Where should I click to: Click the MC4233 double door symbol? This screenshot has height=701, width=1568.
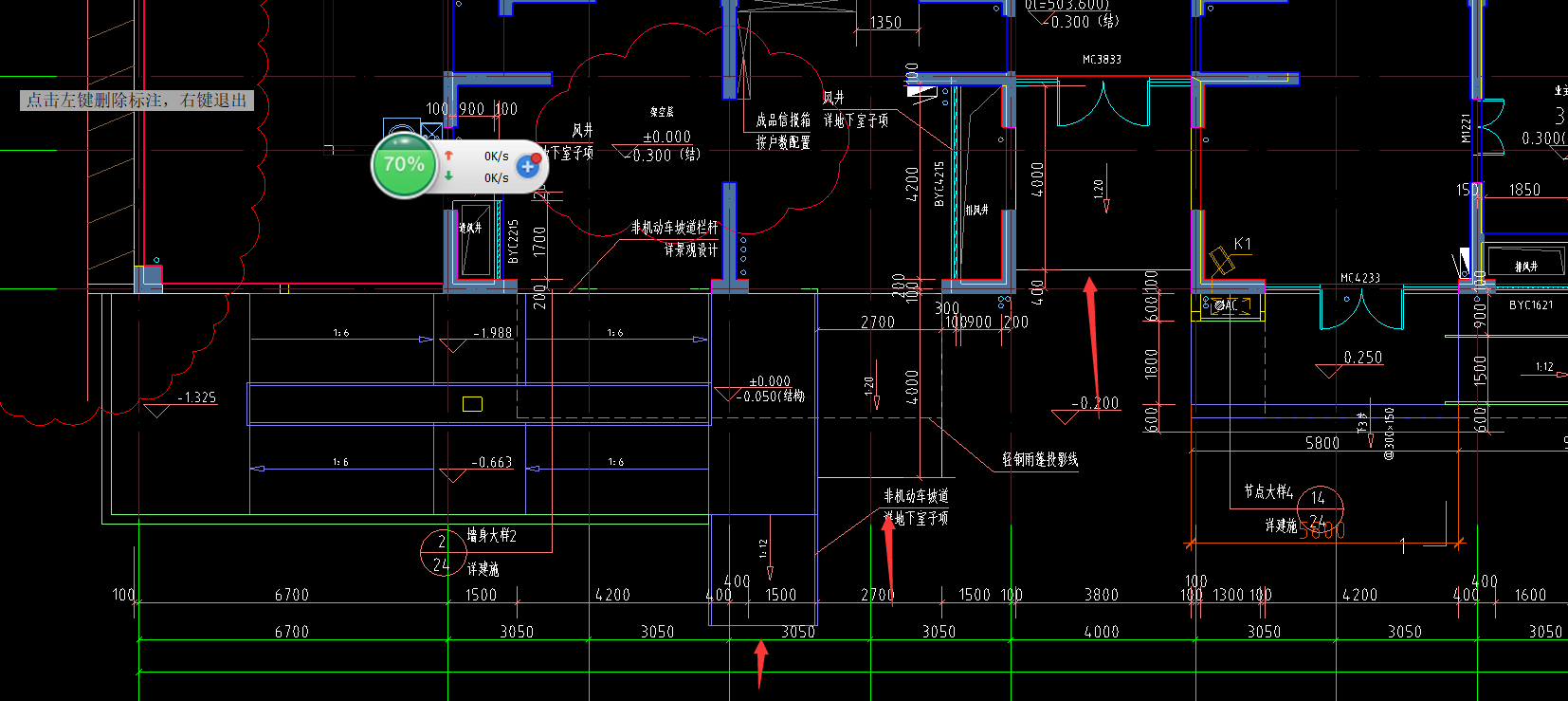1360,308
